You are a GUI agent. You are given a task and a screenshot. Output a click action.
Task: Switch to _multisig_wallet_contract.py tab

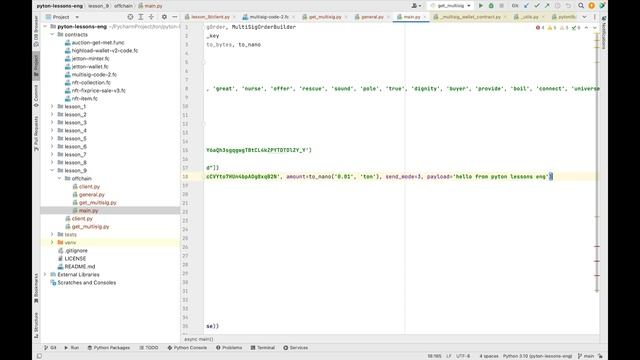pyautogui.click(x=470, y=17)
